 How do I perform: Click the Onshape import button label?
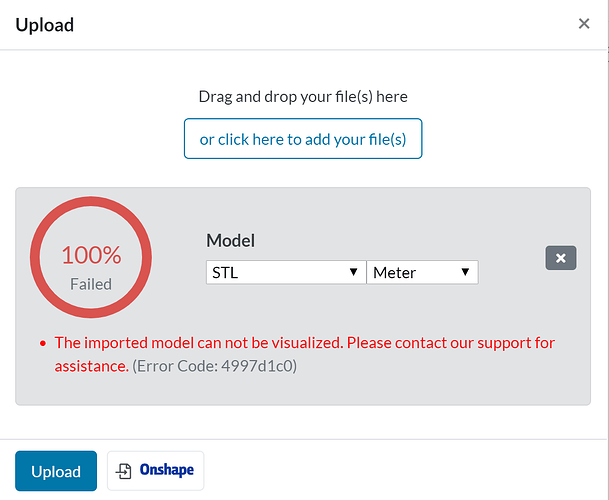tap(167, 469)
